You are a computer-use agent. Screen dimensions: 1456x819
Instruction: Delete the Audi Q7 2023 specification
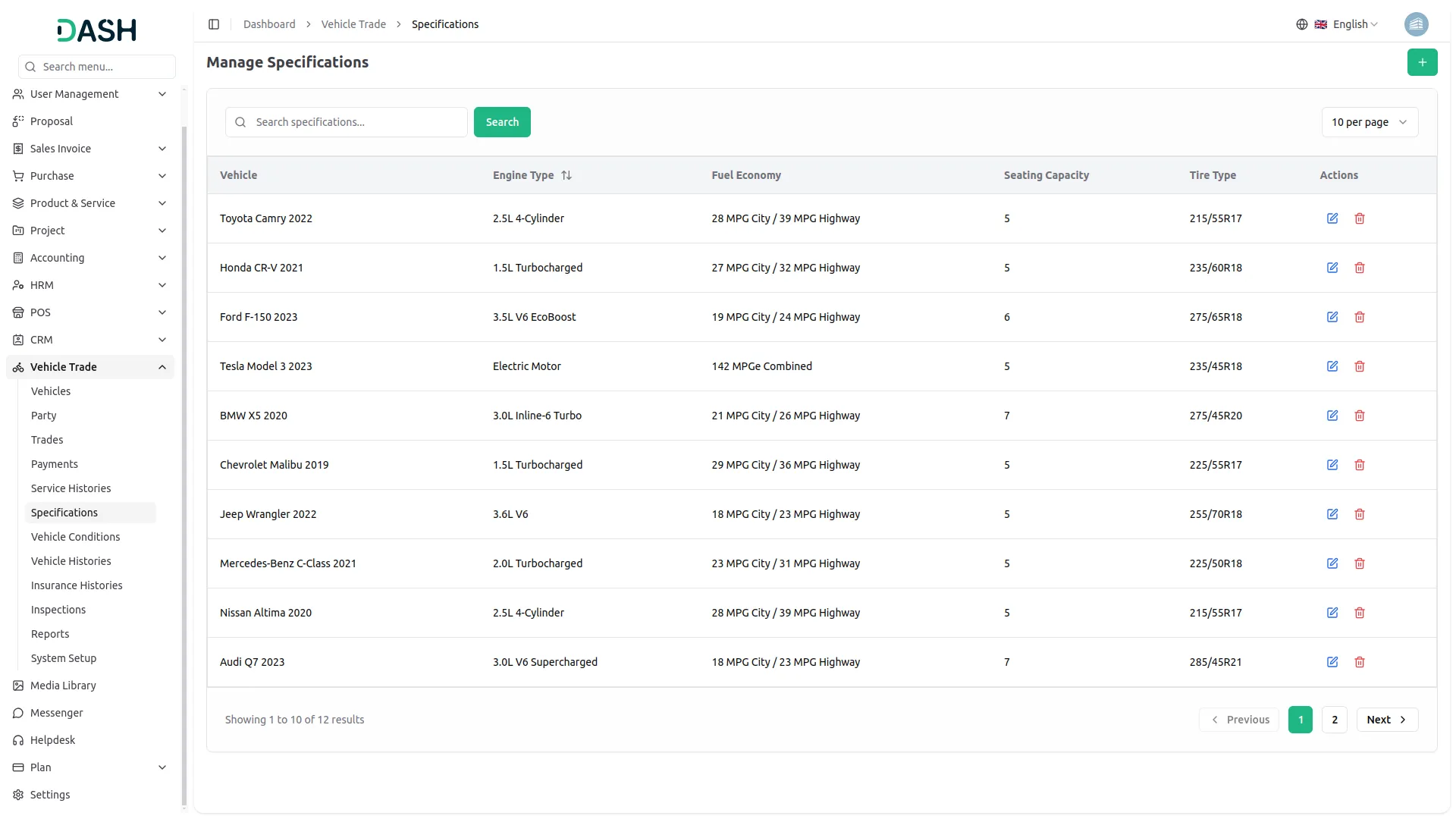click(1359, 662)
